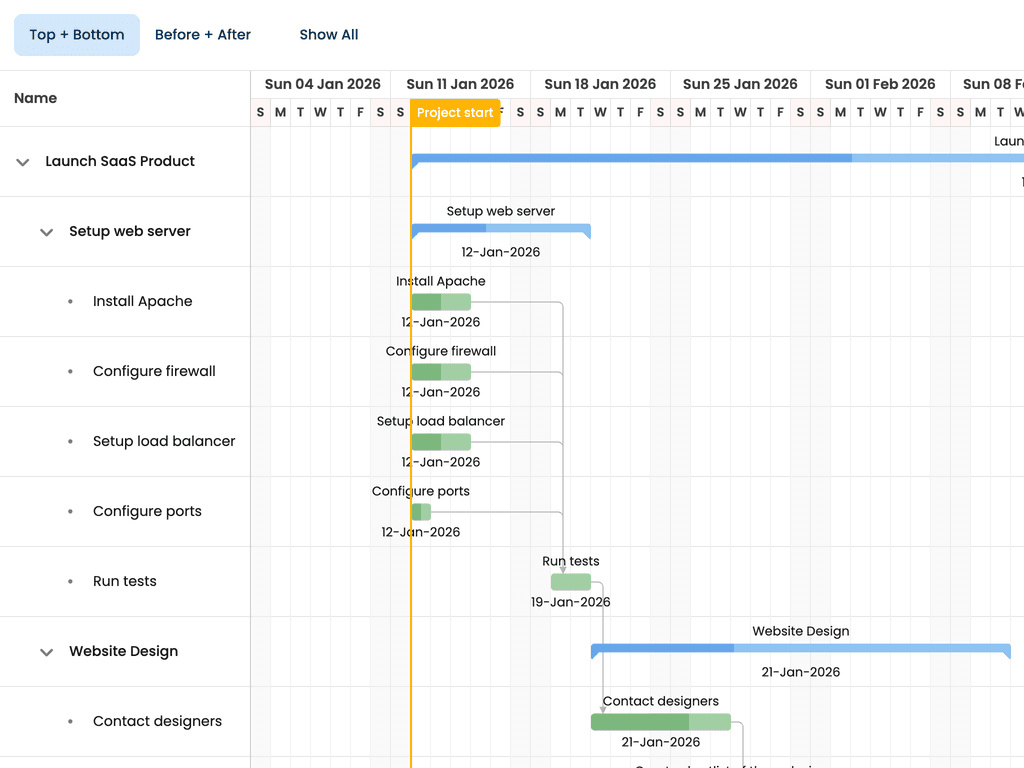Click the Setup web server summary bar

(x=501, y=230)
